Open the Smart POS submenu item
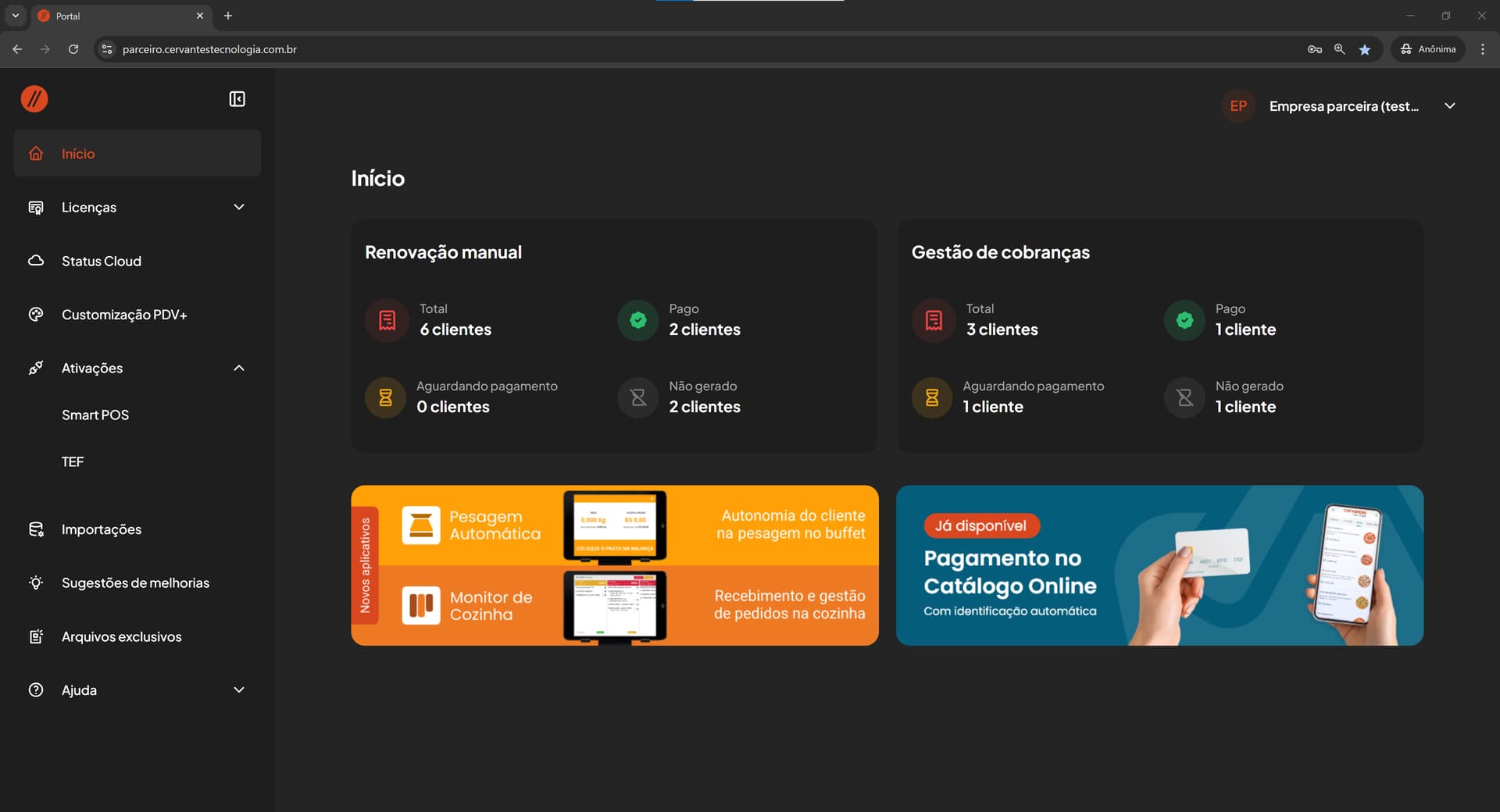This screenshot has width=1500, height=812. point(95,415)
